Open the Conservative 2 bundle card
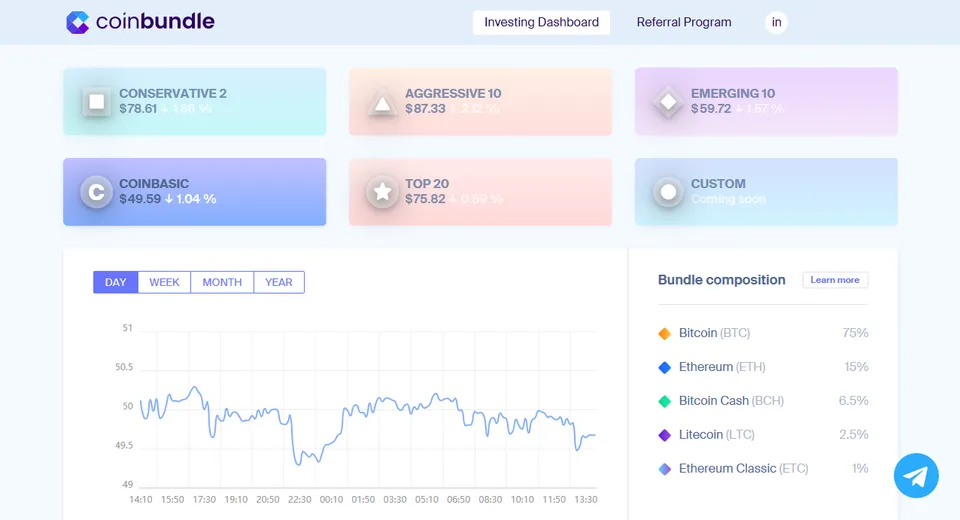The image size is (960, 520). [195, 102]
